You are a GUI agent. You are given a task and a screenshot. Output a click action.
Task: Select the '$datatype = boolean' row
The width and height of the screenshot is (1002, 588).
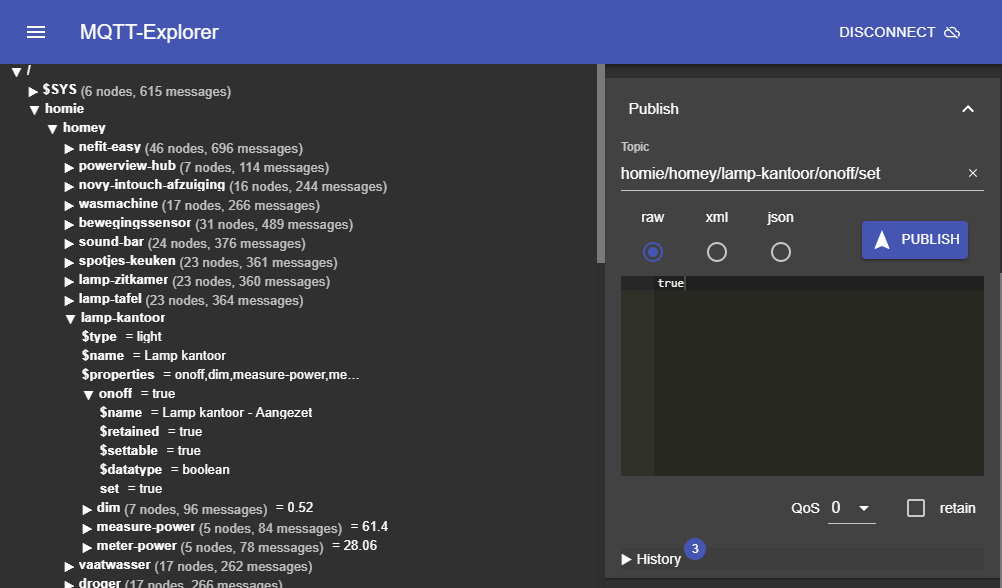tap(164, 470)
